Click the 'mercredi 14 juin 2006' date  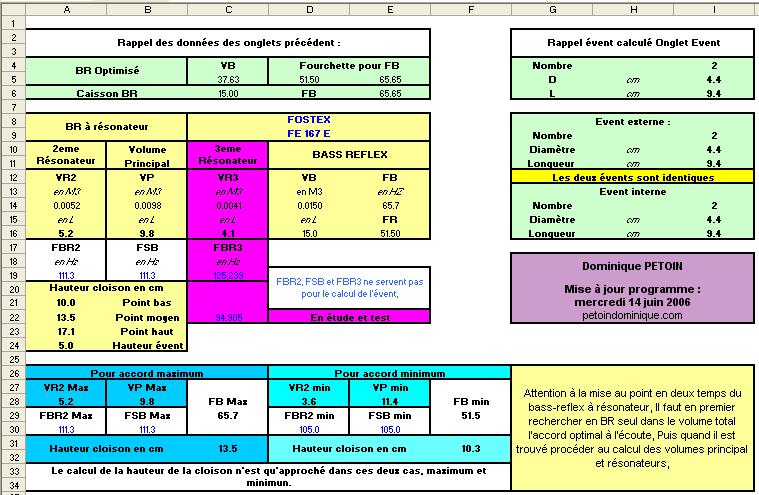(x=632, y=302)
